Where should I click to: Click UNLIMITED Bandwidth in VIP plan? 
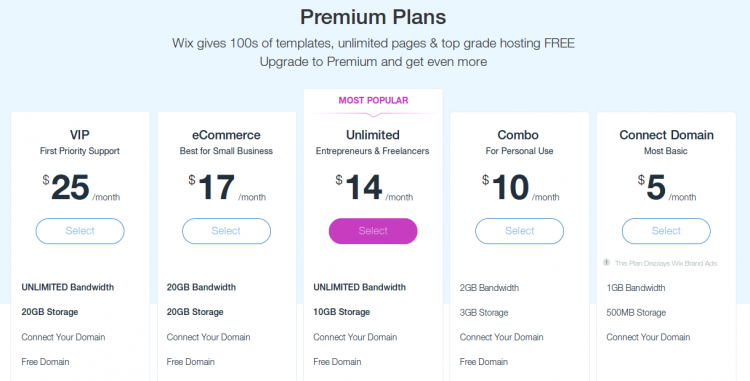[67, 287]
